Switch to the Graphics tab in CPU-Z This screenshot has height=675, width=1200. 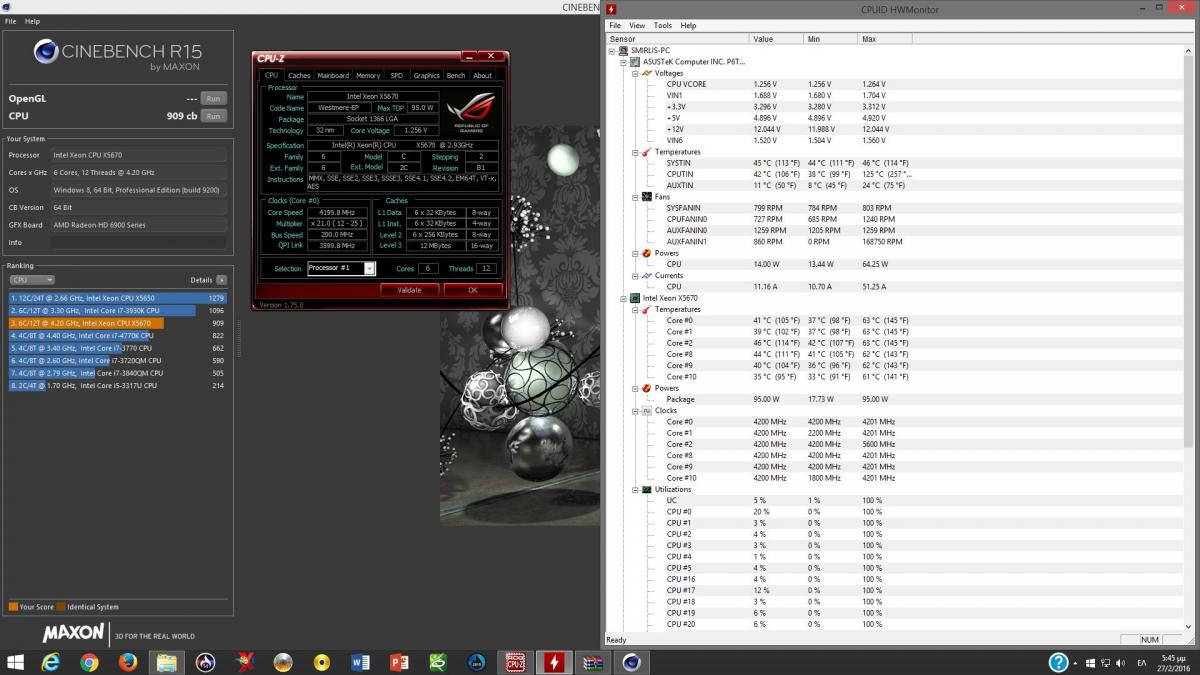coord(427,75)
